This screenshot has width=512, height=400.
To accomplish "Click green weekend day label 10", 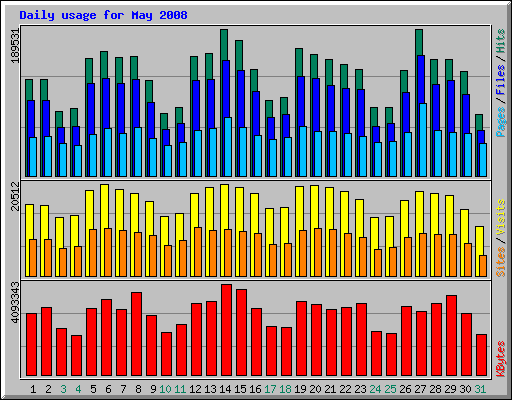I will click(x=165, y=389).
